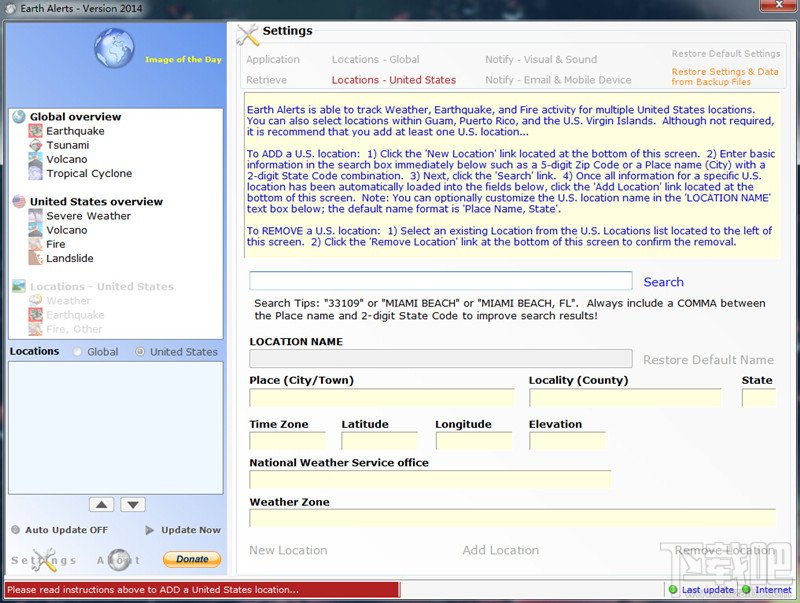Click the Global overview globe icon
This screenshot has width=800, height=603.
[x=19, y=117]
